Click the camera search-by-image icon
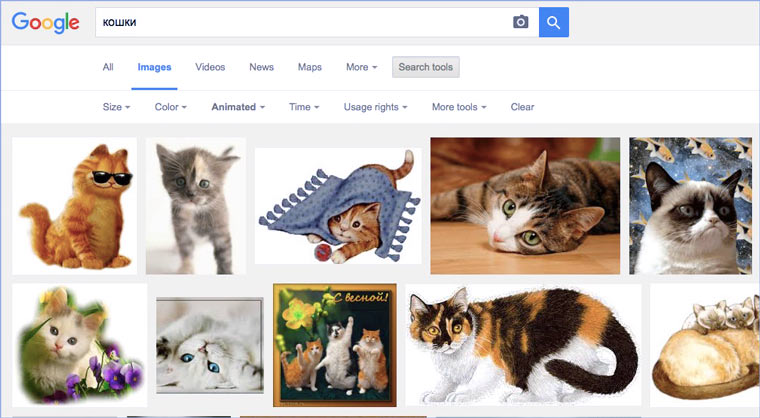 pyautogui.click(x=520, y=22)
